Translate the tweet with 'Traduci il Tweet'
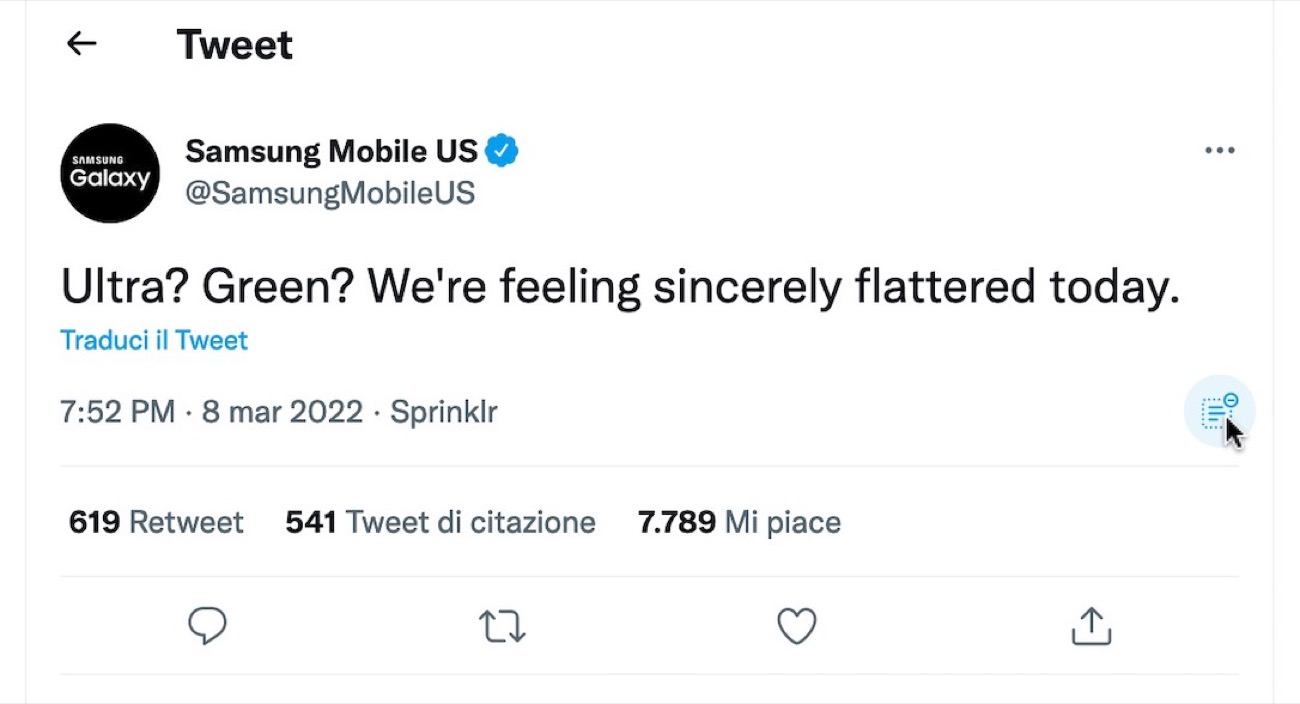 (153, 340)
